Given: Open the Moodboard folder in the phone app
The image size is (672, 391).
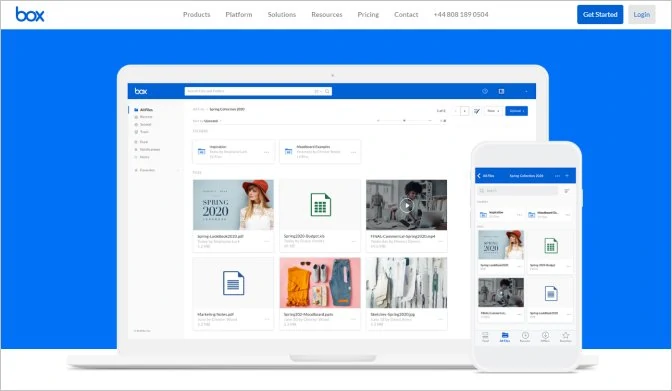Looking at the screenshot, I should (549, 214).
